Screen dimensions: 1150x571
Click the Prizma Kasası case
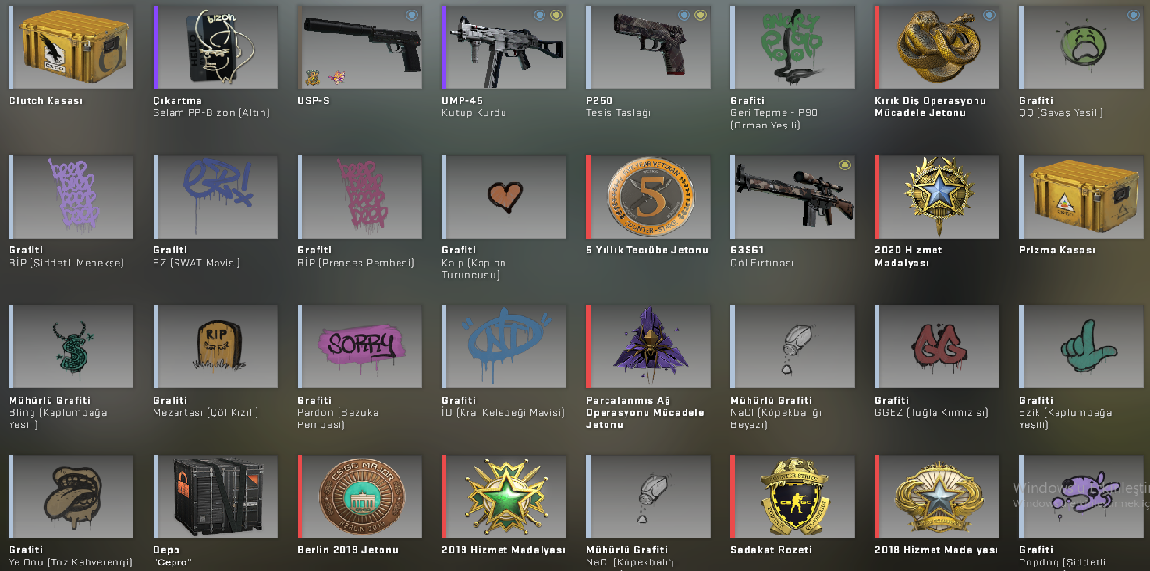coord(1082,197)
